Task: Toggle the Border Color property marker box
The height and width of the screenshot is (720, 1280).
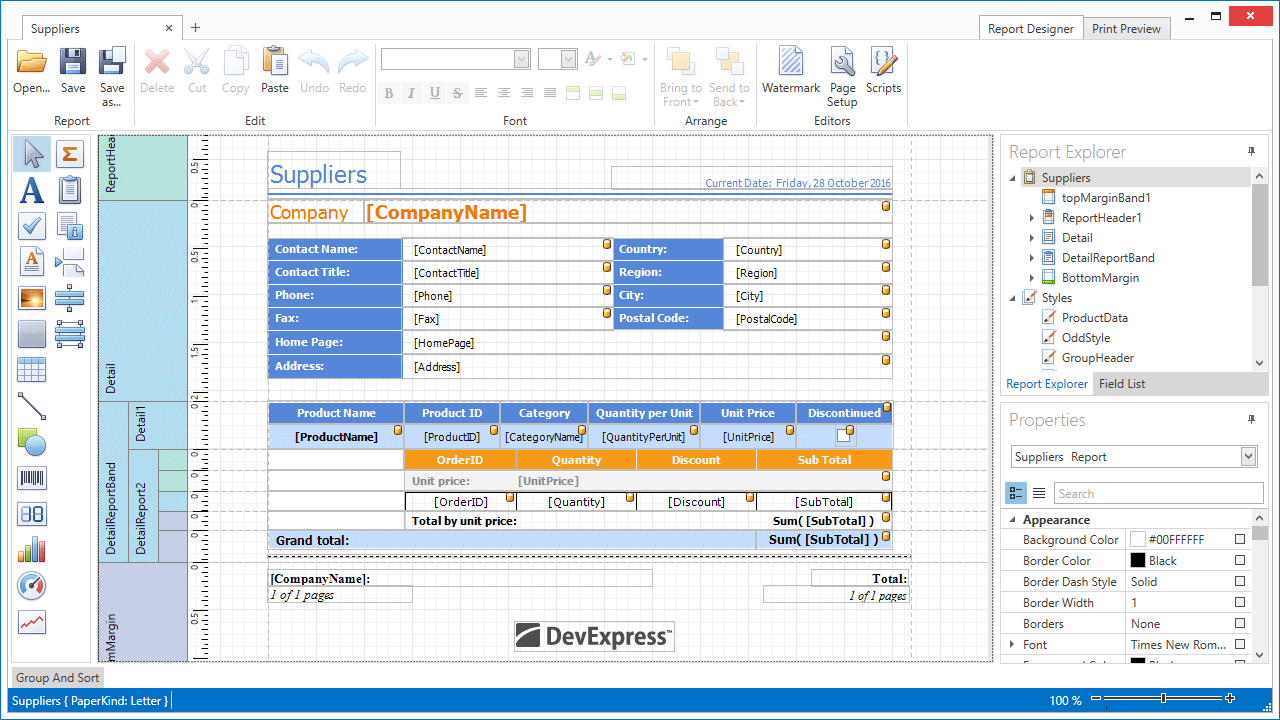Action: tap(1240, 560)
